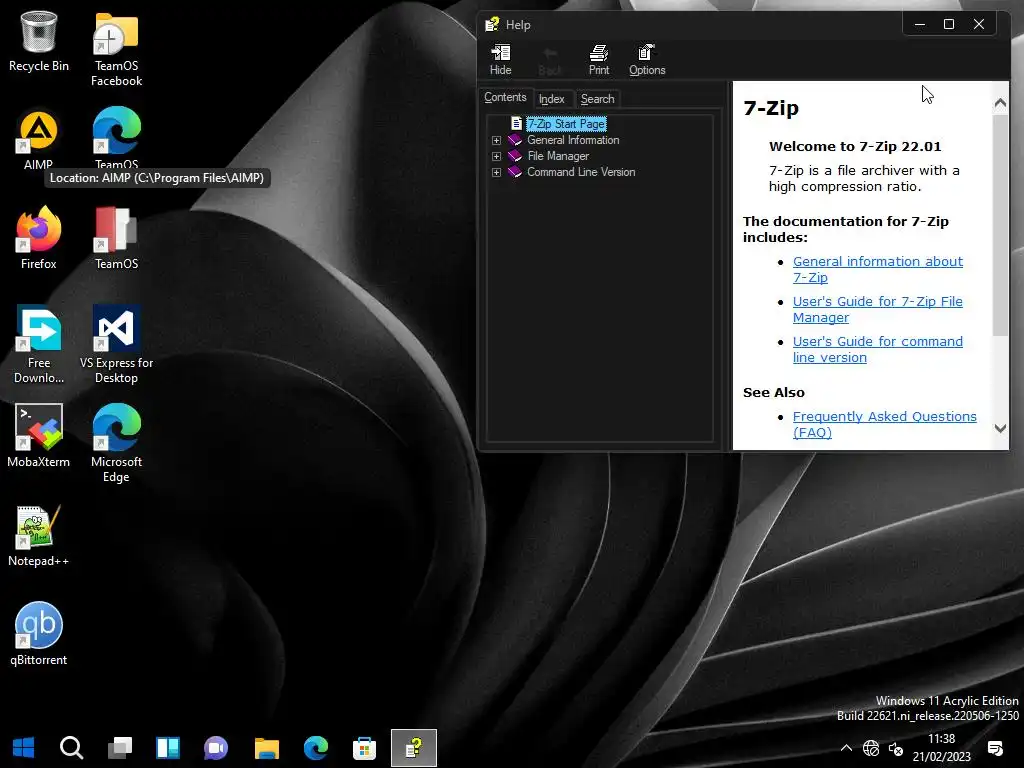Click the scroll down arrow in help pane
Viewport: 1024px width, 768px height.
click(1000, 428)
